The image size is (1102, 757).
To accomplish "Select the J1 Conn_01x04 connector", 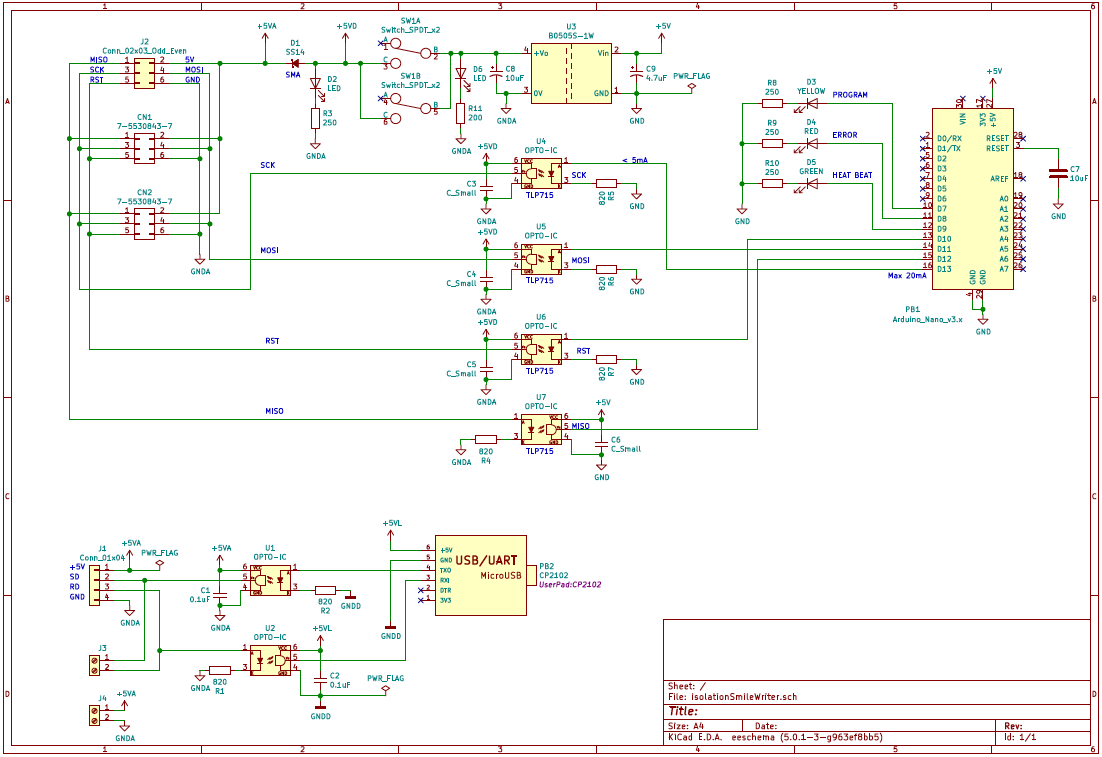I will click(x=95, y=584).
